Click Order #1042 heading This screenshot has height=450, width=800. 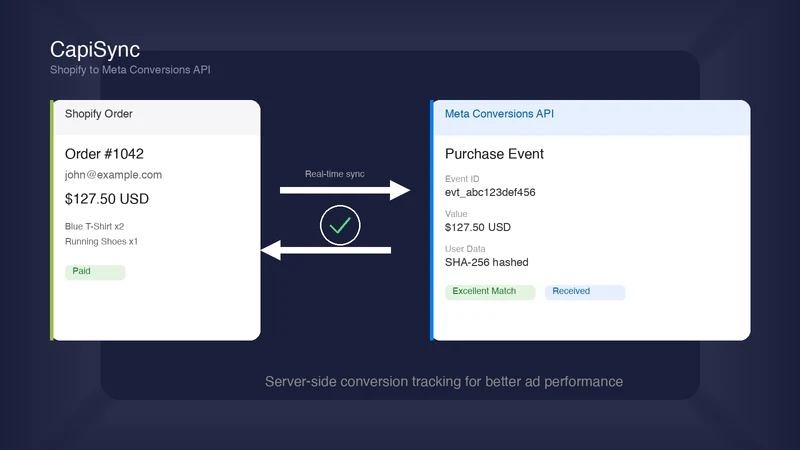[x=104, y=154]
